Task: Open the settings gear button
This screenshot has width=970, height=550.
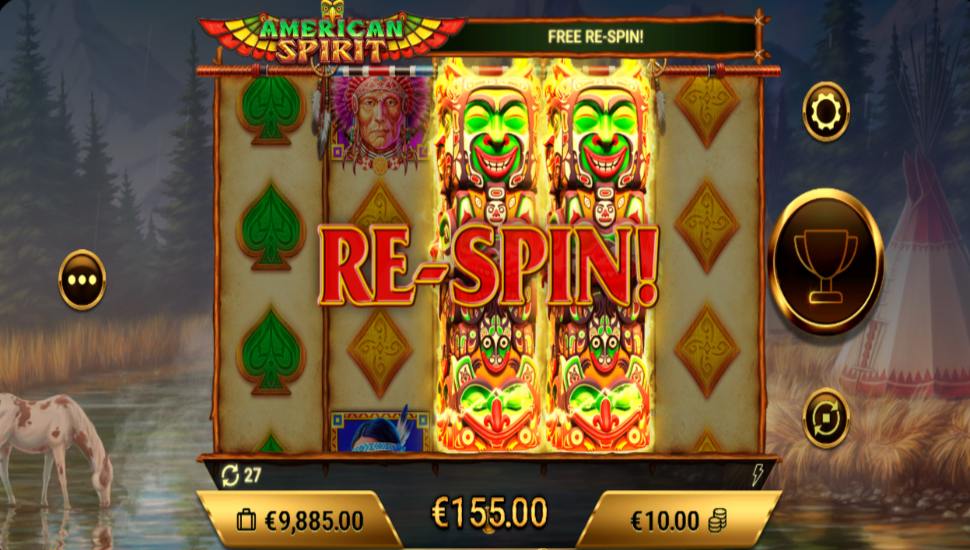Action: pos(826,111)
